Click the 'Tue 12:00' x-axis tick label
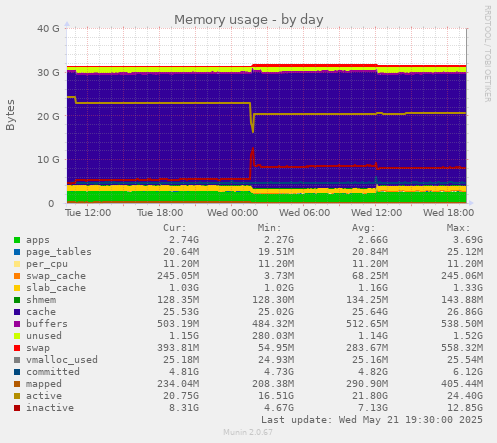The width and height of the screenshot is (497, 443). point(88,213)
